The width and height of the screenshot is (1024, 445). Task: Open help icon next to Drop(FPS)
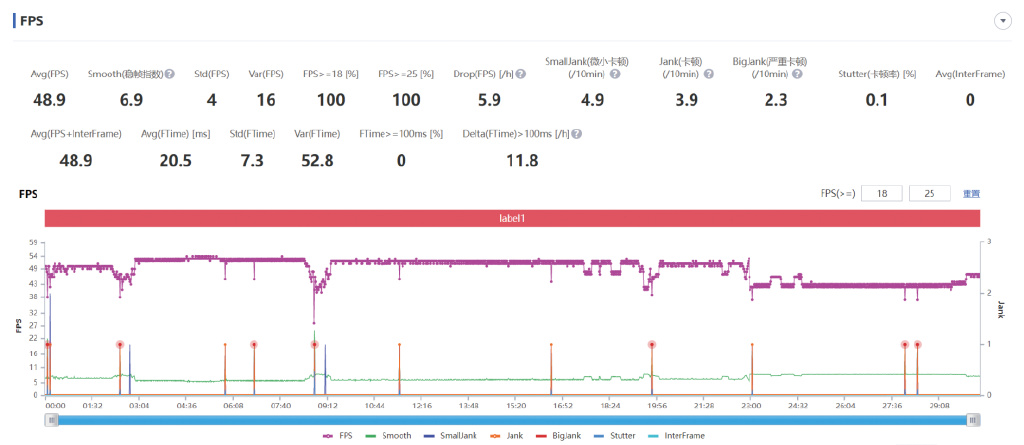520,74
